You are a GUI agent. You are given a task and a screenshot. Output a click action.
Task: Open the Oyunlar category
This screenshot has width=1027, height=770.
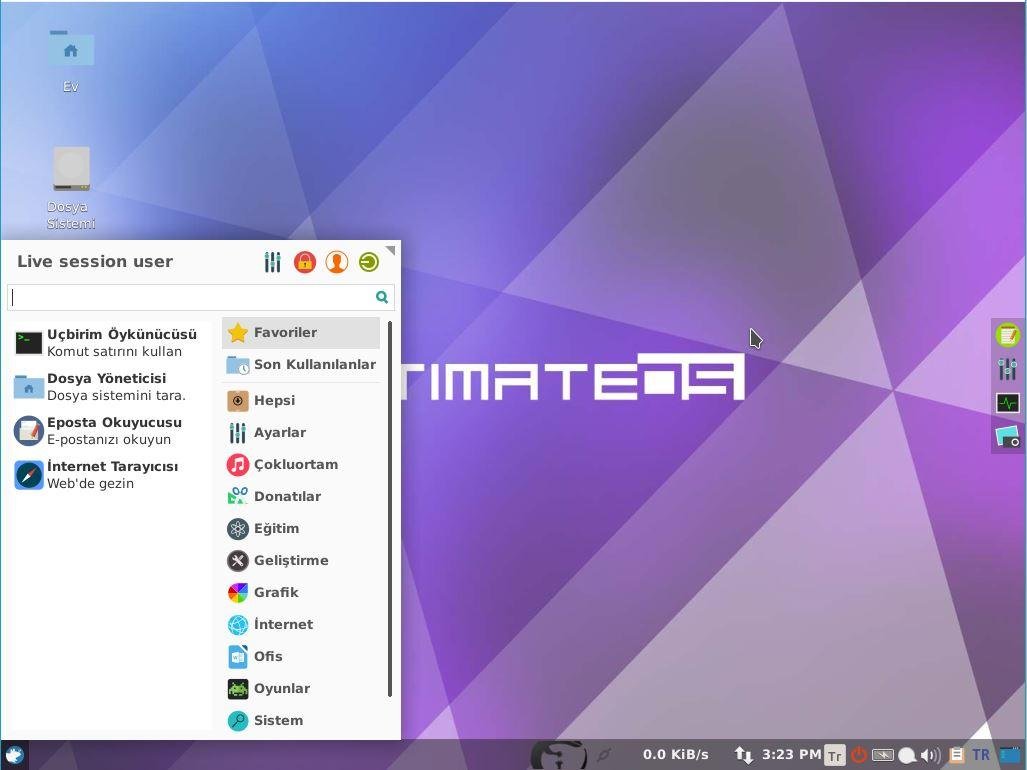coord(301,688)
